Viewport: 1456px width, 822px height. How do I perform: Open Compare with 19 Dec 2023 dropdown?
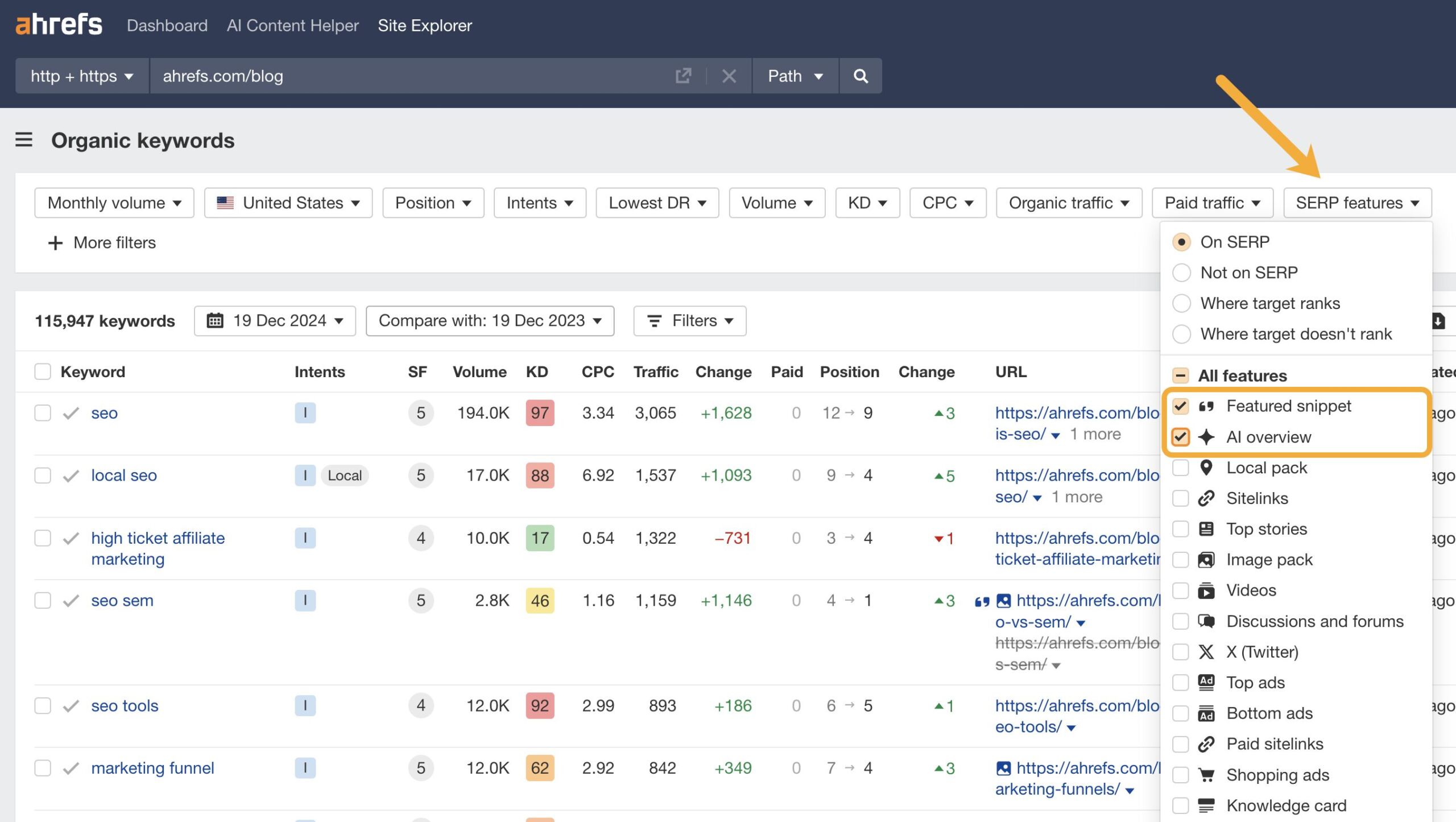[x=490, y=321]
